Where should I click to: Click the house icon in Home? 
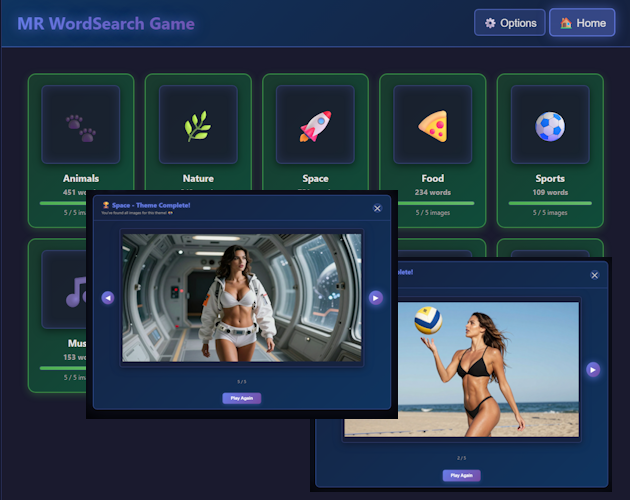point(566,23)
